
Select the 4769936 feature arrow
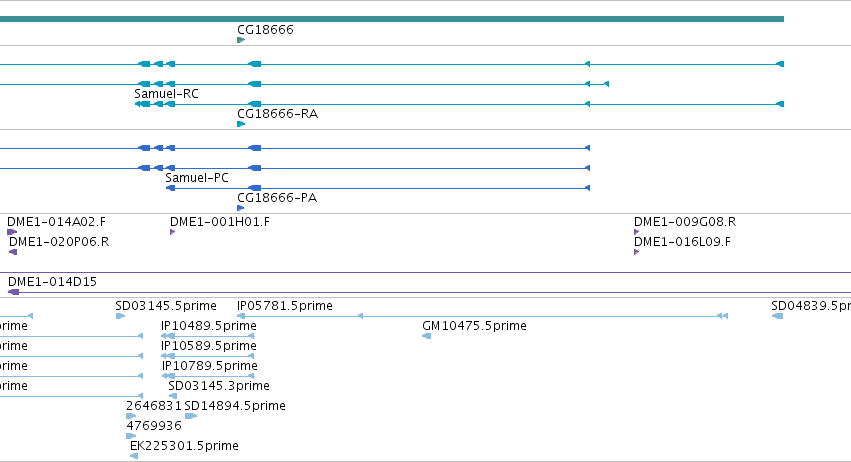(131, 436)
